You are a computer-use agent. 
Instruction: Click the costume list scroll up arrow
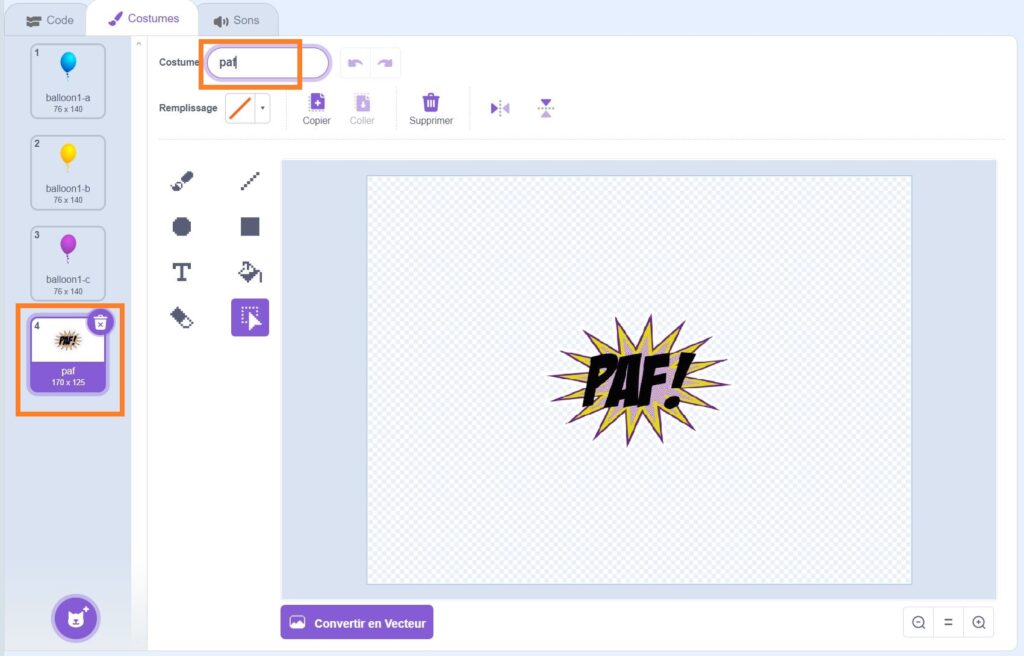point(138,44)
